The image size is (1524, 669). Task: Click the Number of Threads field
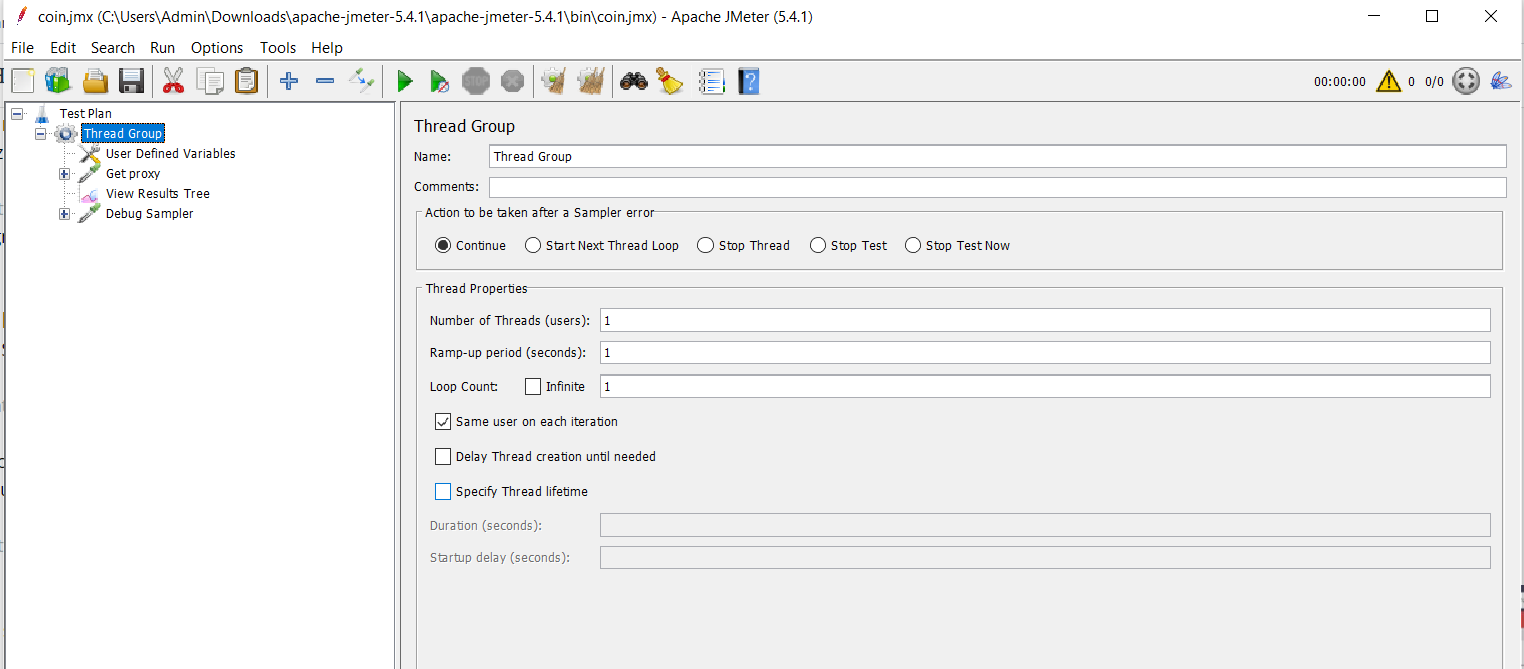1045,320
